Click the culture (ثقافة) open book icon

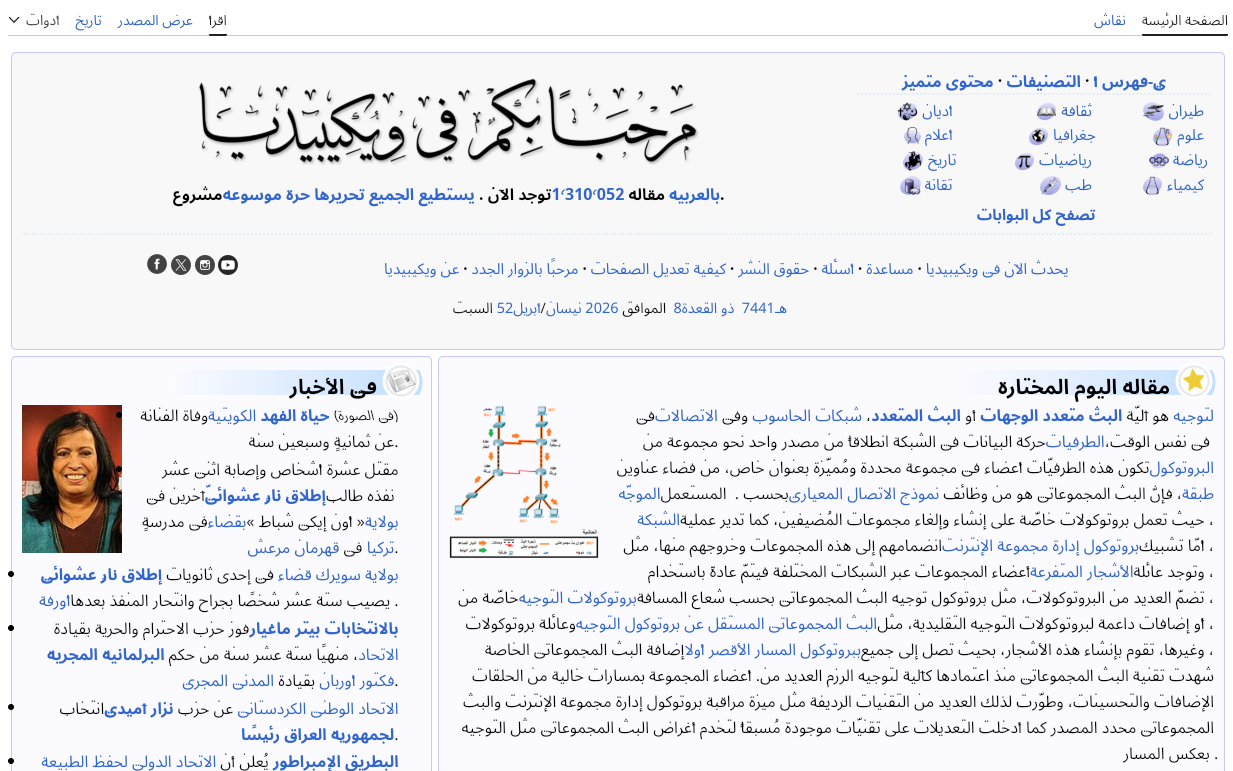click(x=1047, y=111)
